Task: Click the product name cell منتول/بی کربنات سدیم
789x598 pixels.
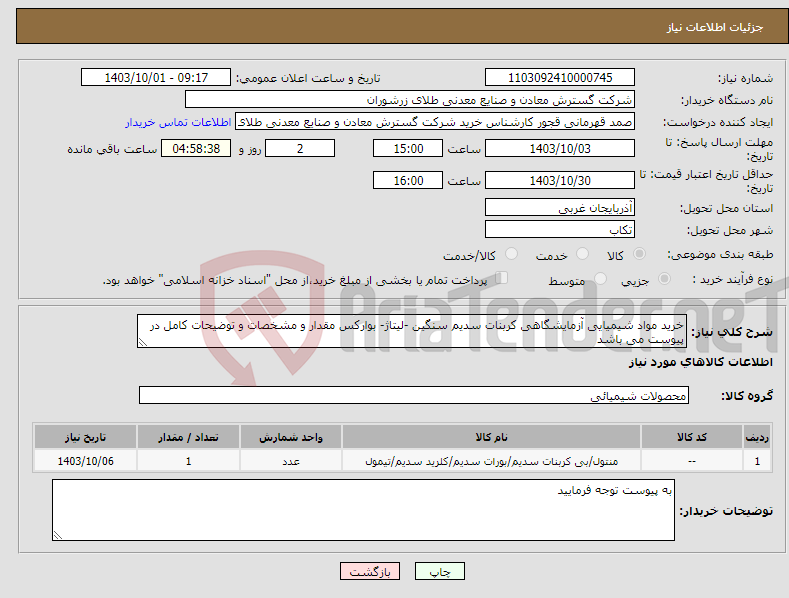Action: click(491, 461)
